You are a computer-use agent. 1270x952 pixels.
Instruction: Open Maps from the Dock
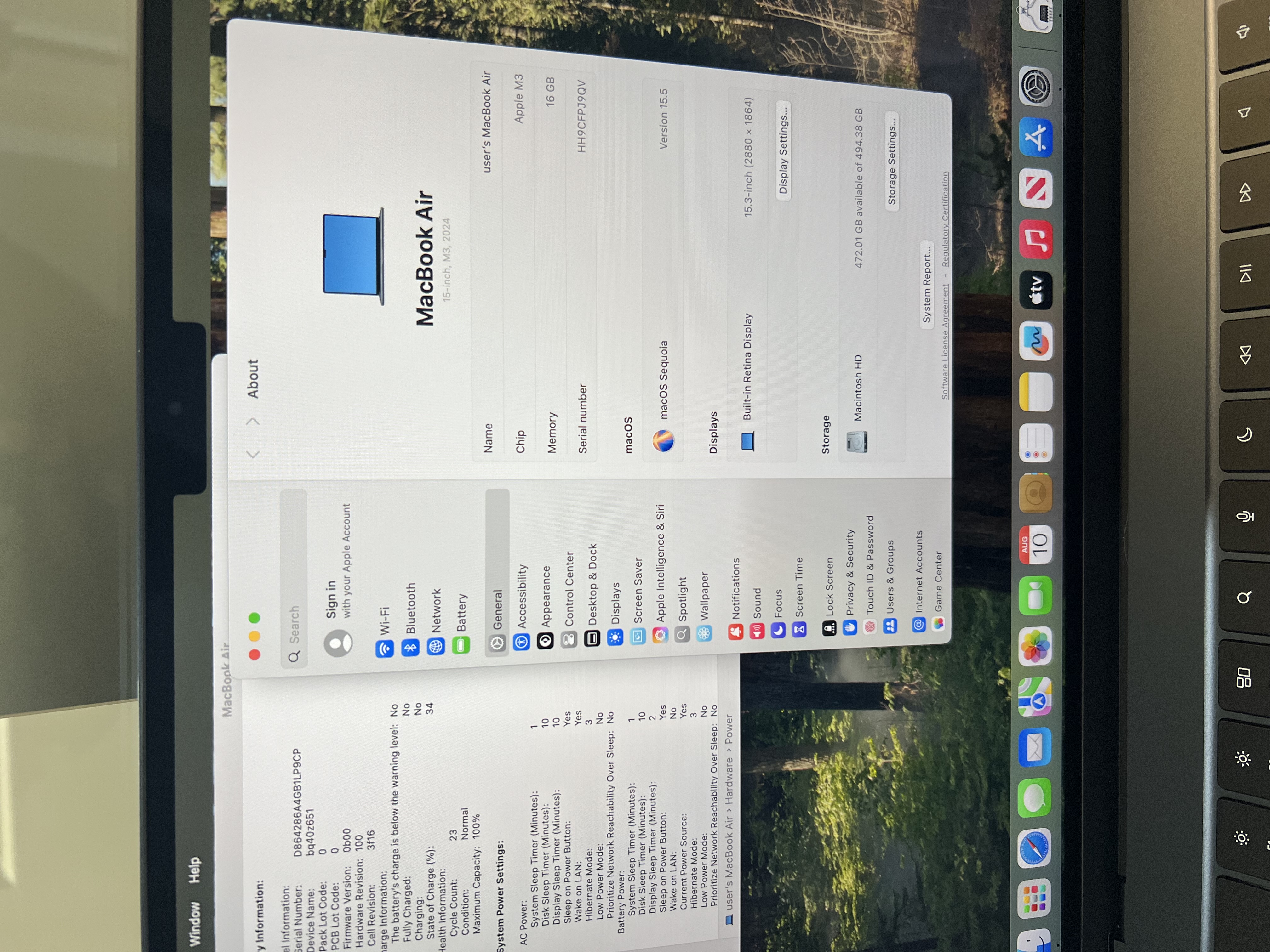click(1035, 697)
